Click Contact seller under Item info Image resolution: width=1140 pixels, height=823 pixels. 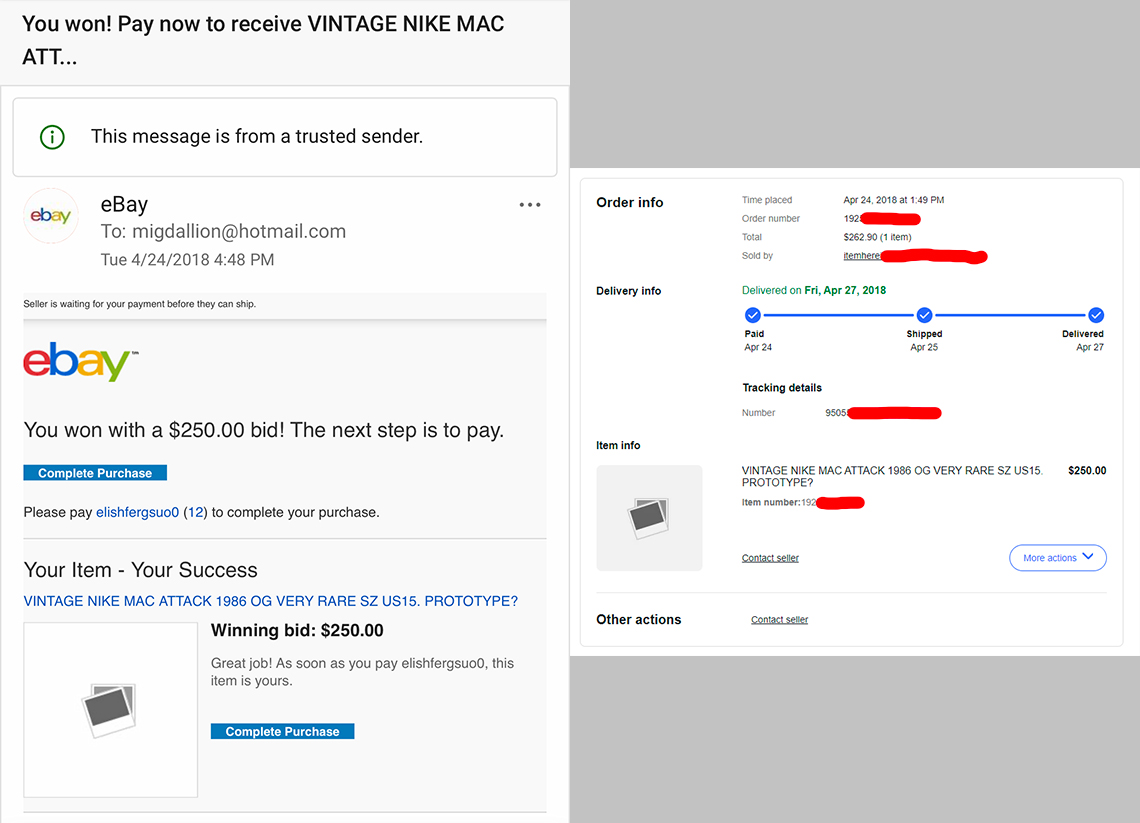[x=770, y=558]
